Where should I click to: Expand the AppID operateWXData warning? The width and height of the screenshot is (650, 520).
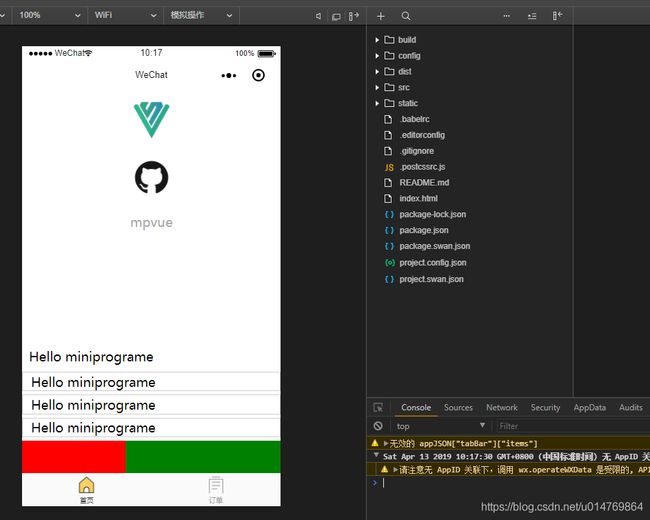[395, 469]
